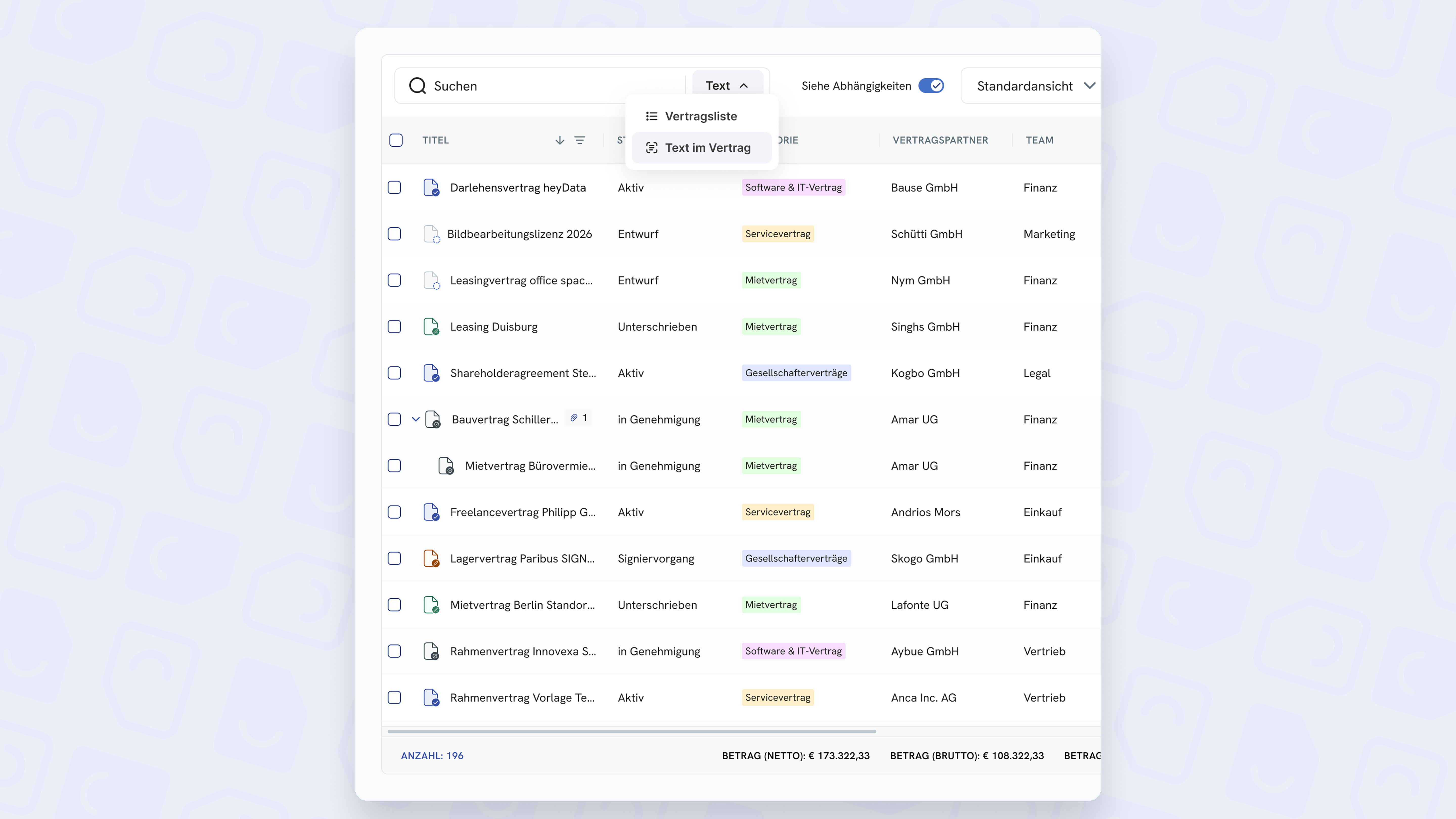Click the Anca Inc. AG partner cell
1456x819 pixels.
924,697
